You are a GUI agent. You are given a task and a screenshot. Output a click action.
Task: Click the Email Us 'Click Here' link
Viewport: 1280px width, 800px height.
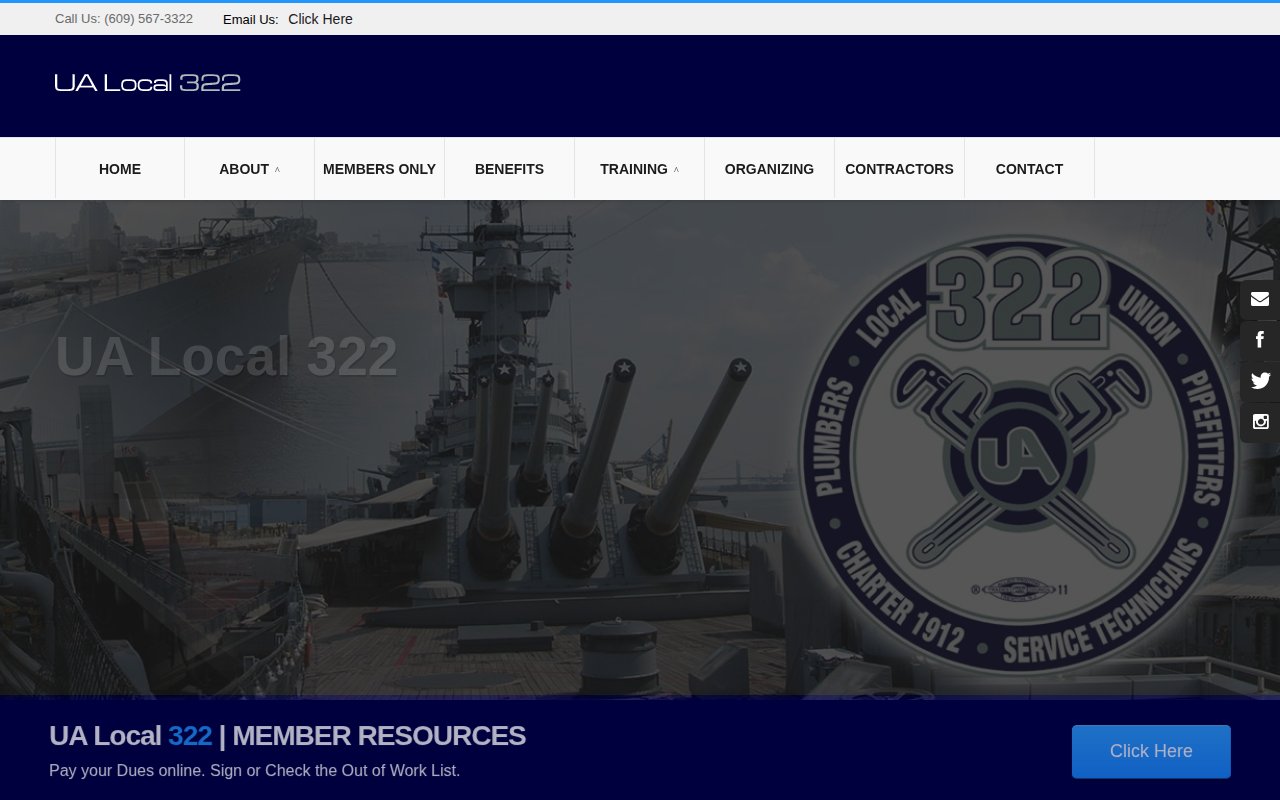pyautogui.click(x=320, y=19)
